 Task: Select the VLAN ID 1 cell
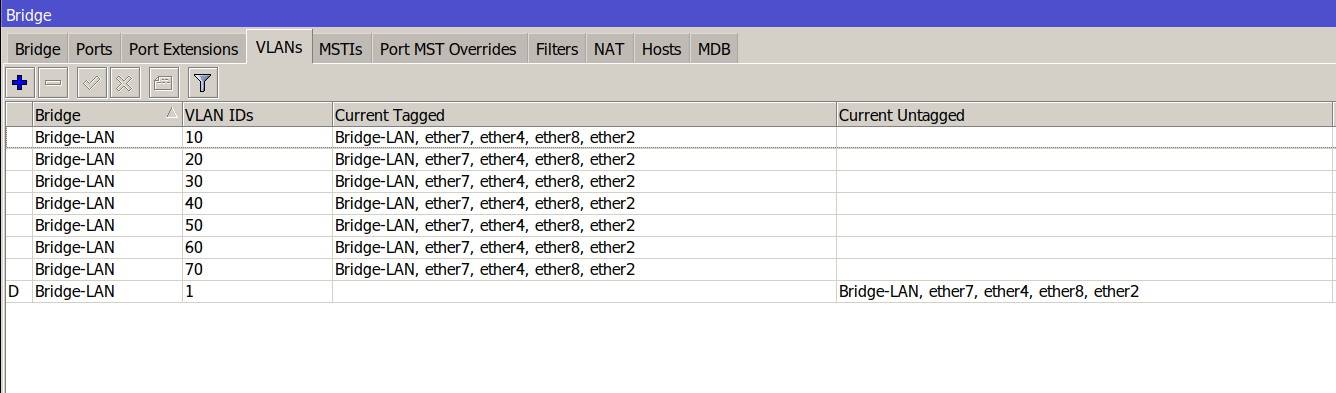click(x=257, y=291)
